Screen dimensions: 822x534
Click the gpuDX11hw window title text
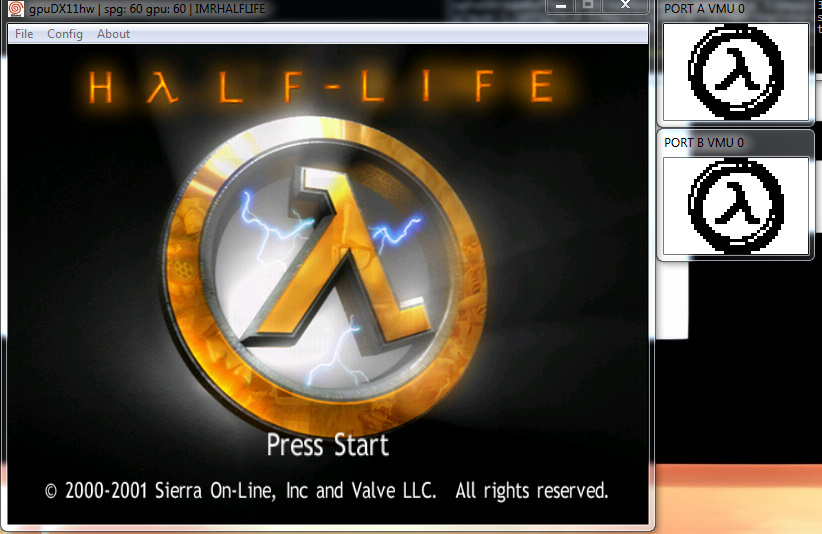click(x=147, y=9)
